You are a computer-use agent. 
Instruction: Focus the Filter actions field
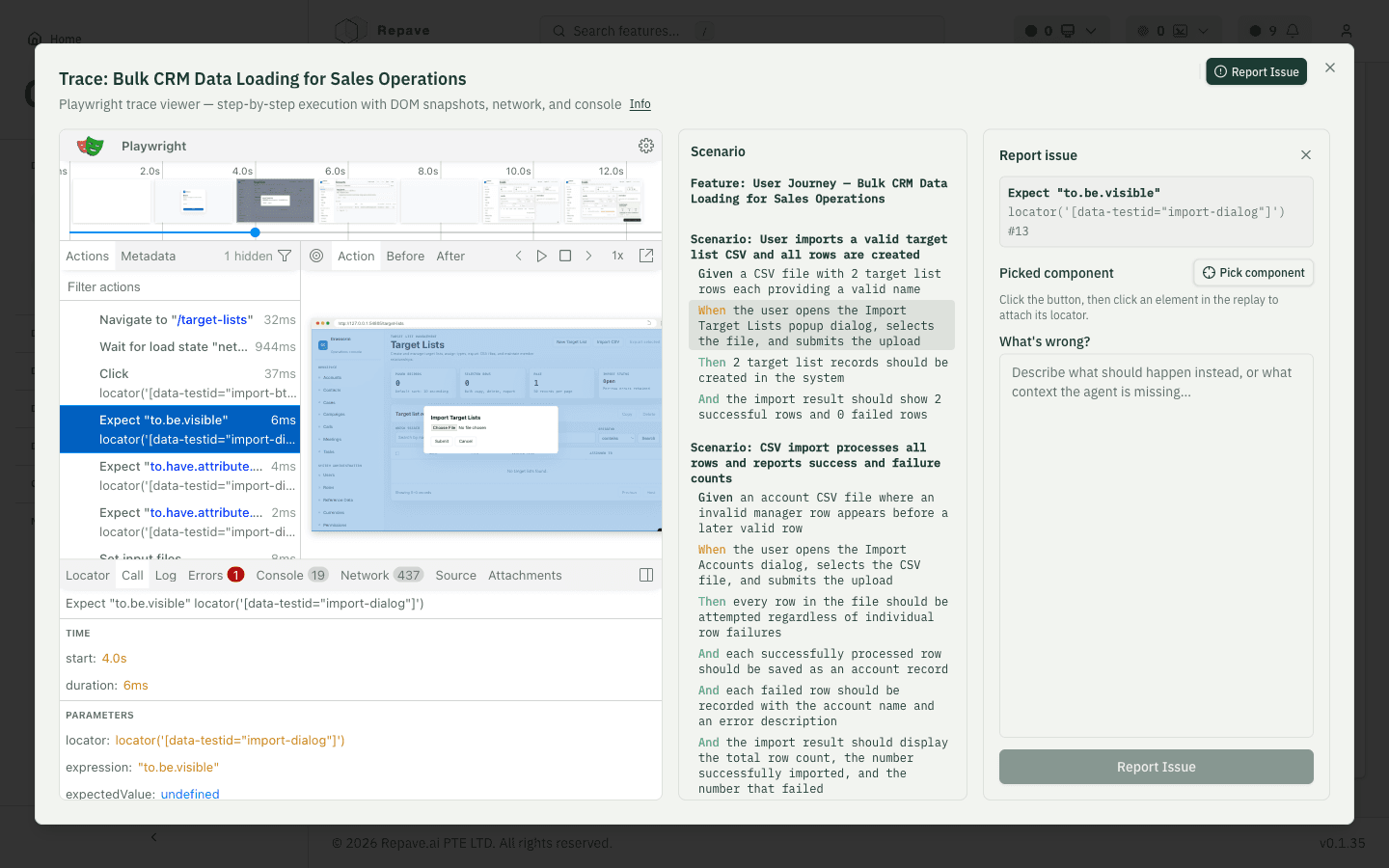(x=180, y=286)
